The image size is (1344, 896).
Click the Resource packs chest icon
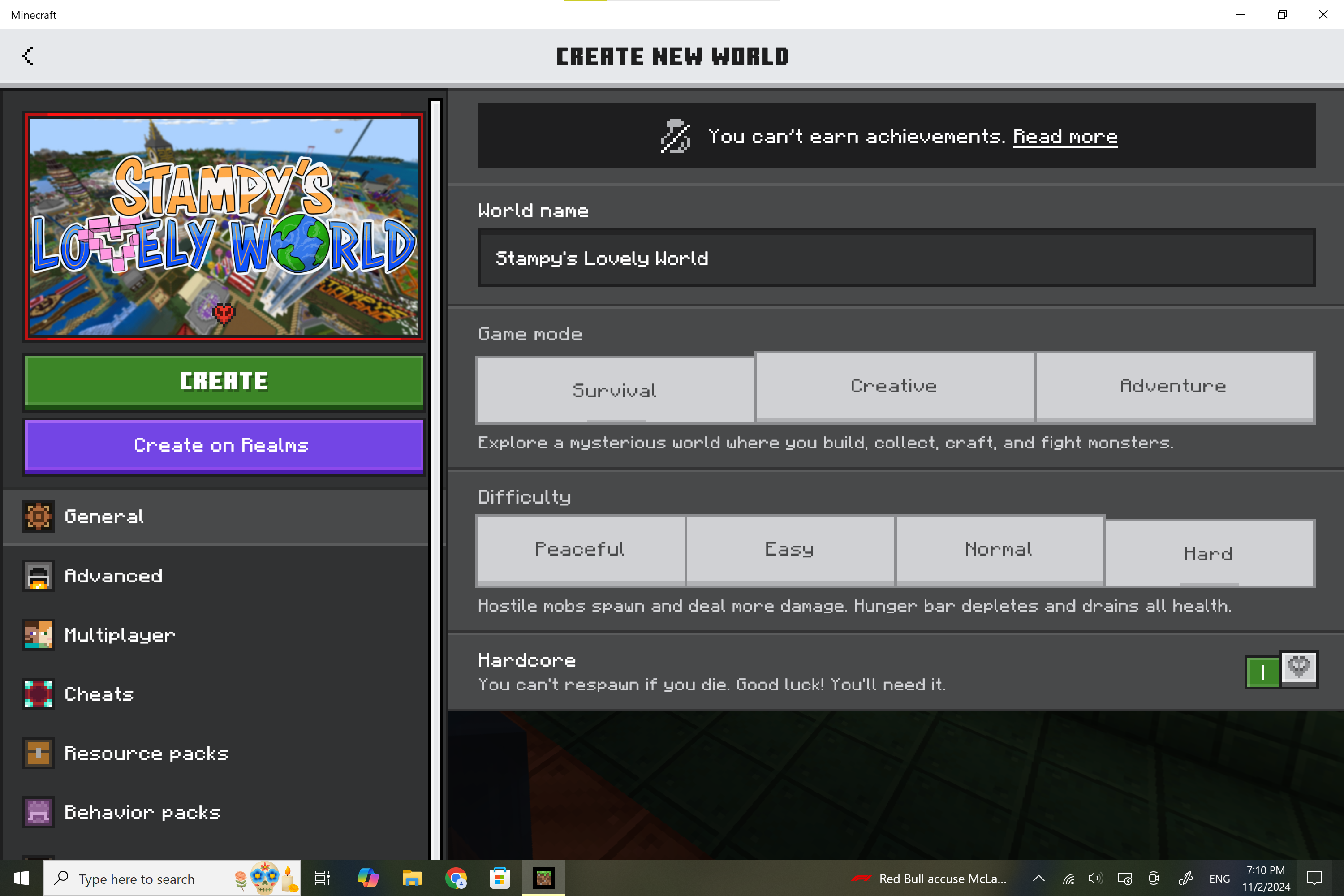click(38, 753)
